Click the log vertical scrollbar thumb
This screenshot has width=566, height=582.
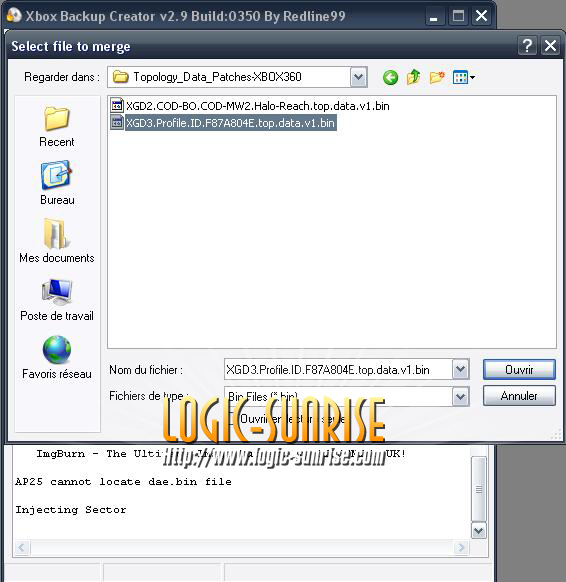tap(478, 489)
